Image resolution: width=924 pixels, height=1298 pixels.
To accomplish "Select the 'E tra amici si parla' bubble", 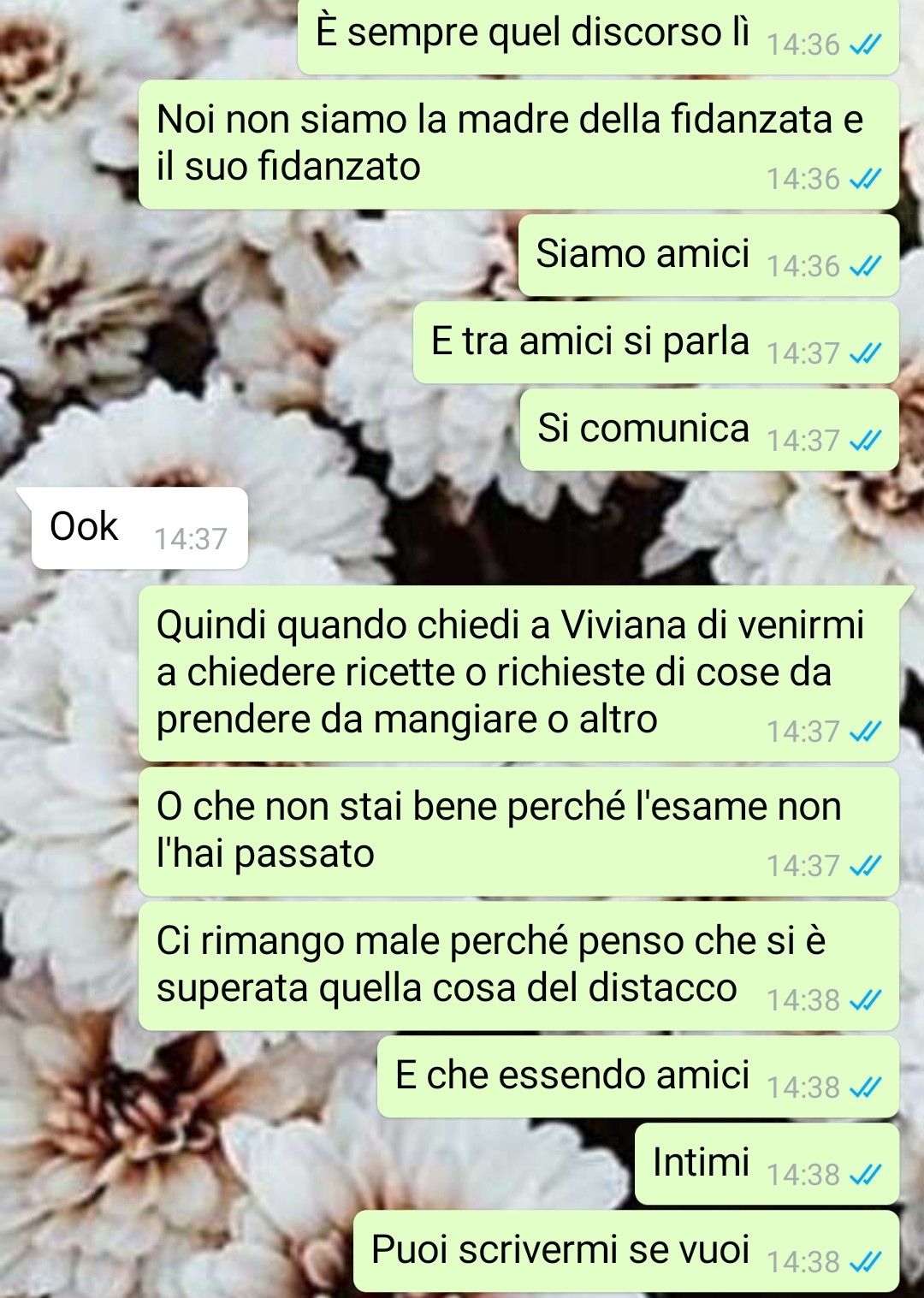I will click(x=656, y=343).
